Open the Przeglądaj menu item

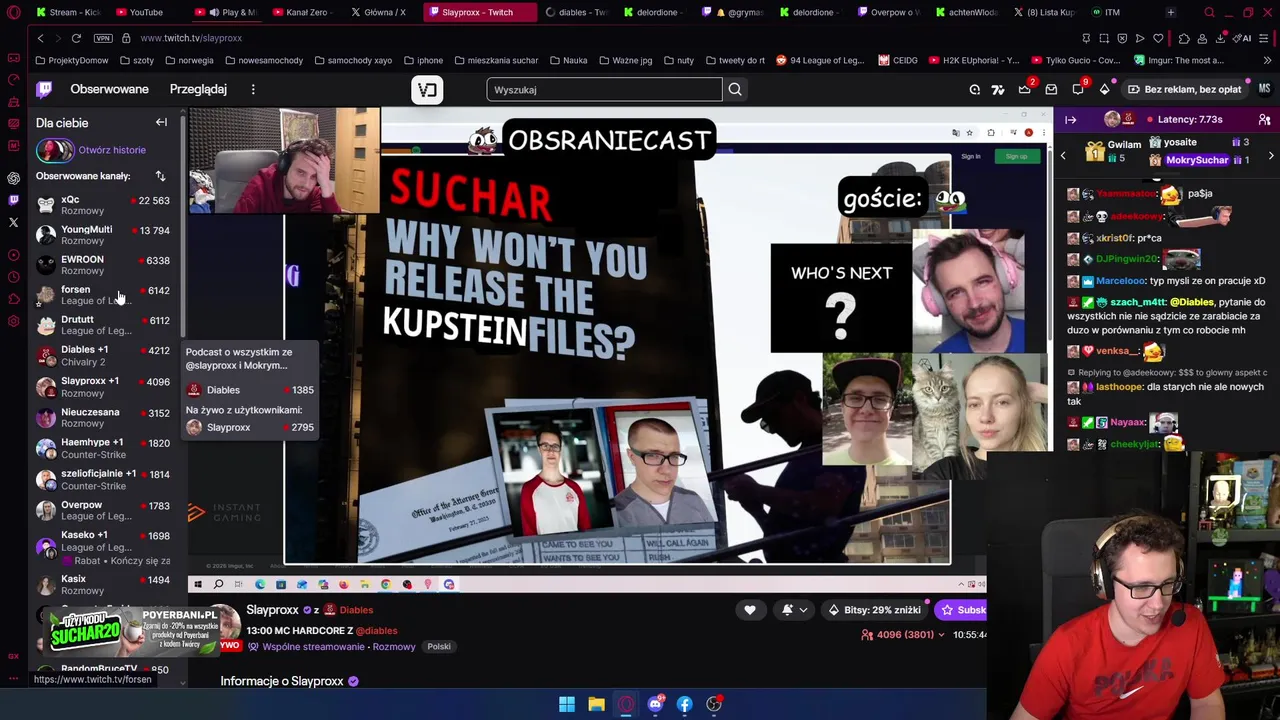[x=198, y=89]
